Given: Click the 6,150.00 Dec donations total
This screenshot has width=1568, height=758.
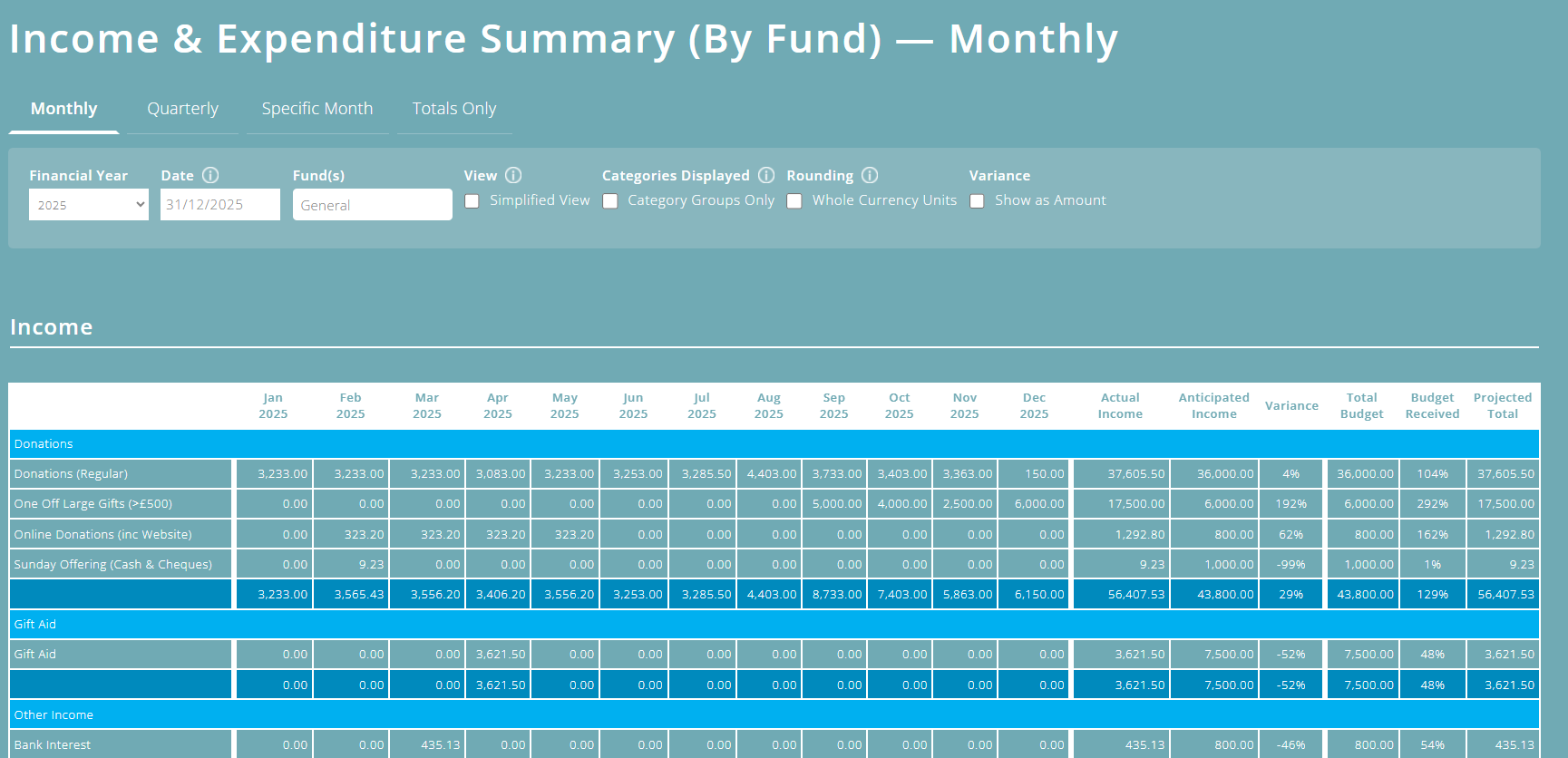Looking at the screenshot, I should click(1034, 595).
